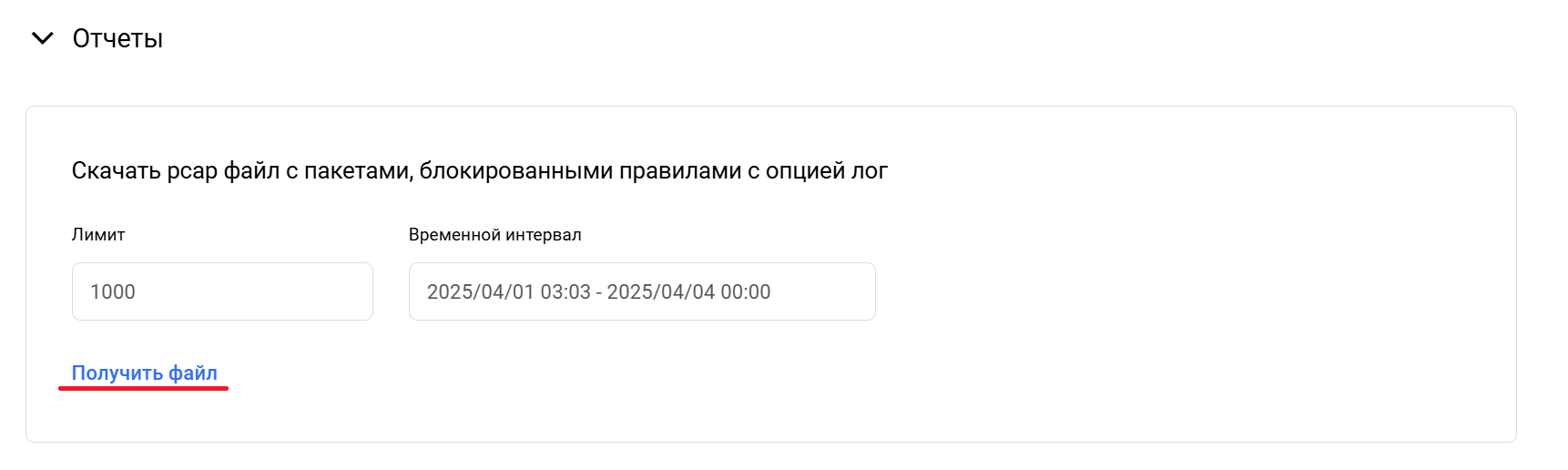Click the Получить файл link

pos(145,373)
